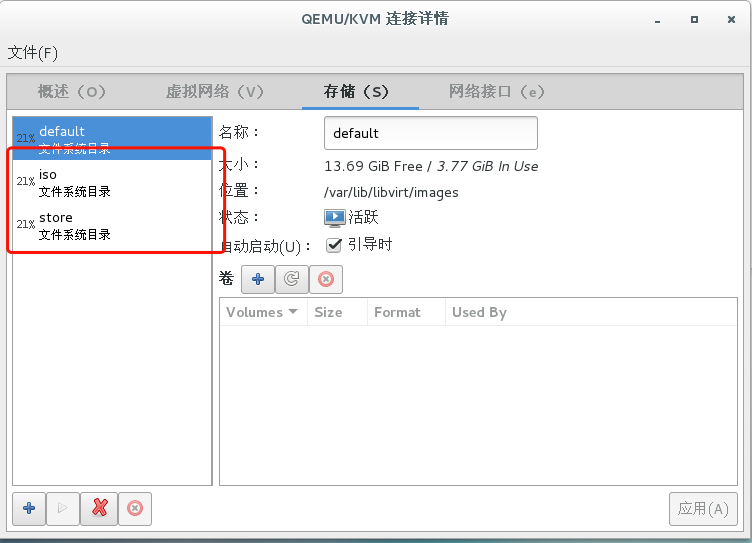The image size is (752, 543).
Task: Refresh the volume list
Action: [x=292, y=279]
